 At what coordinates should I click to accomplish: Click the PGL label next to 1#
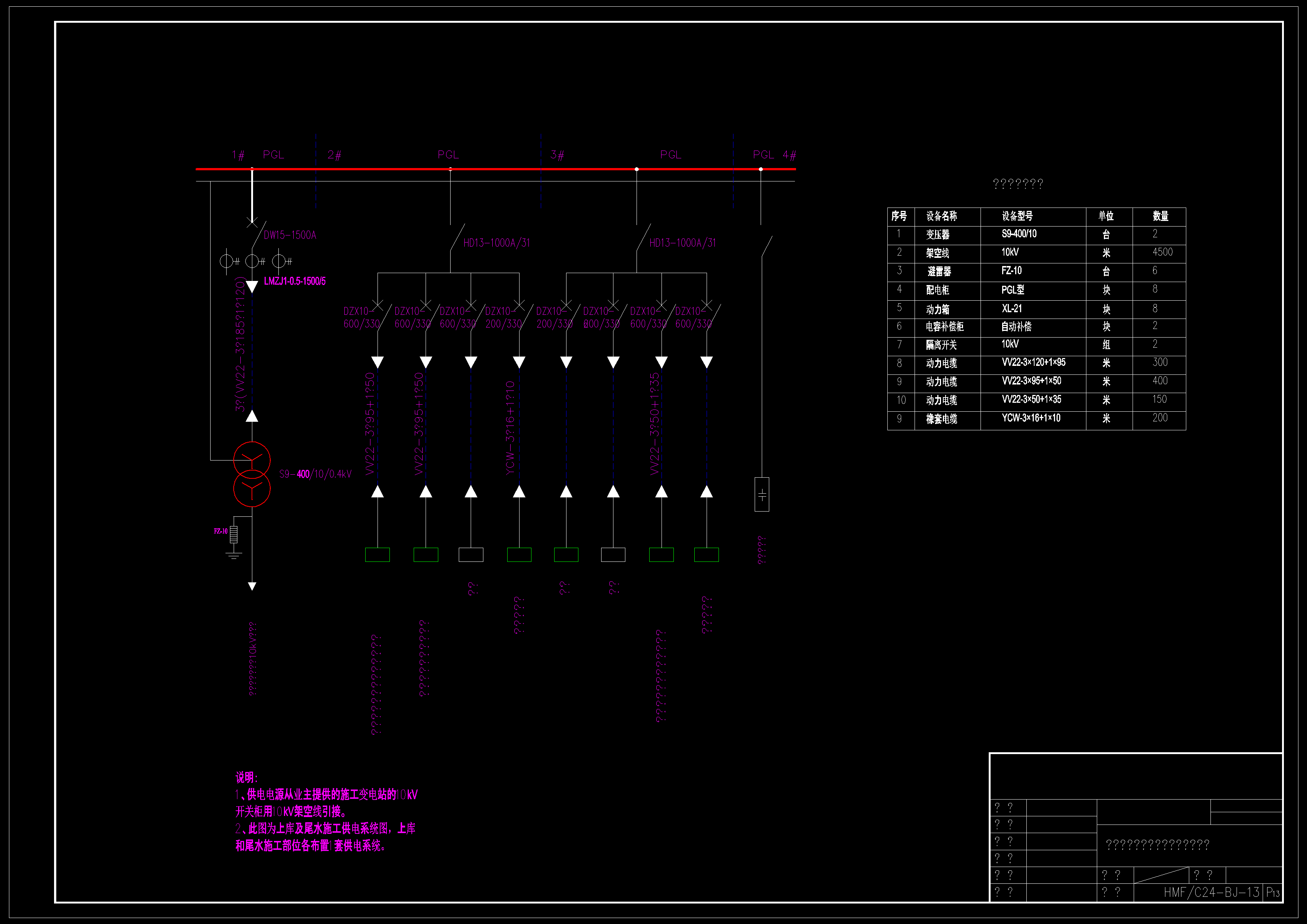tap(273, 155)
